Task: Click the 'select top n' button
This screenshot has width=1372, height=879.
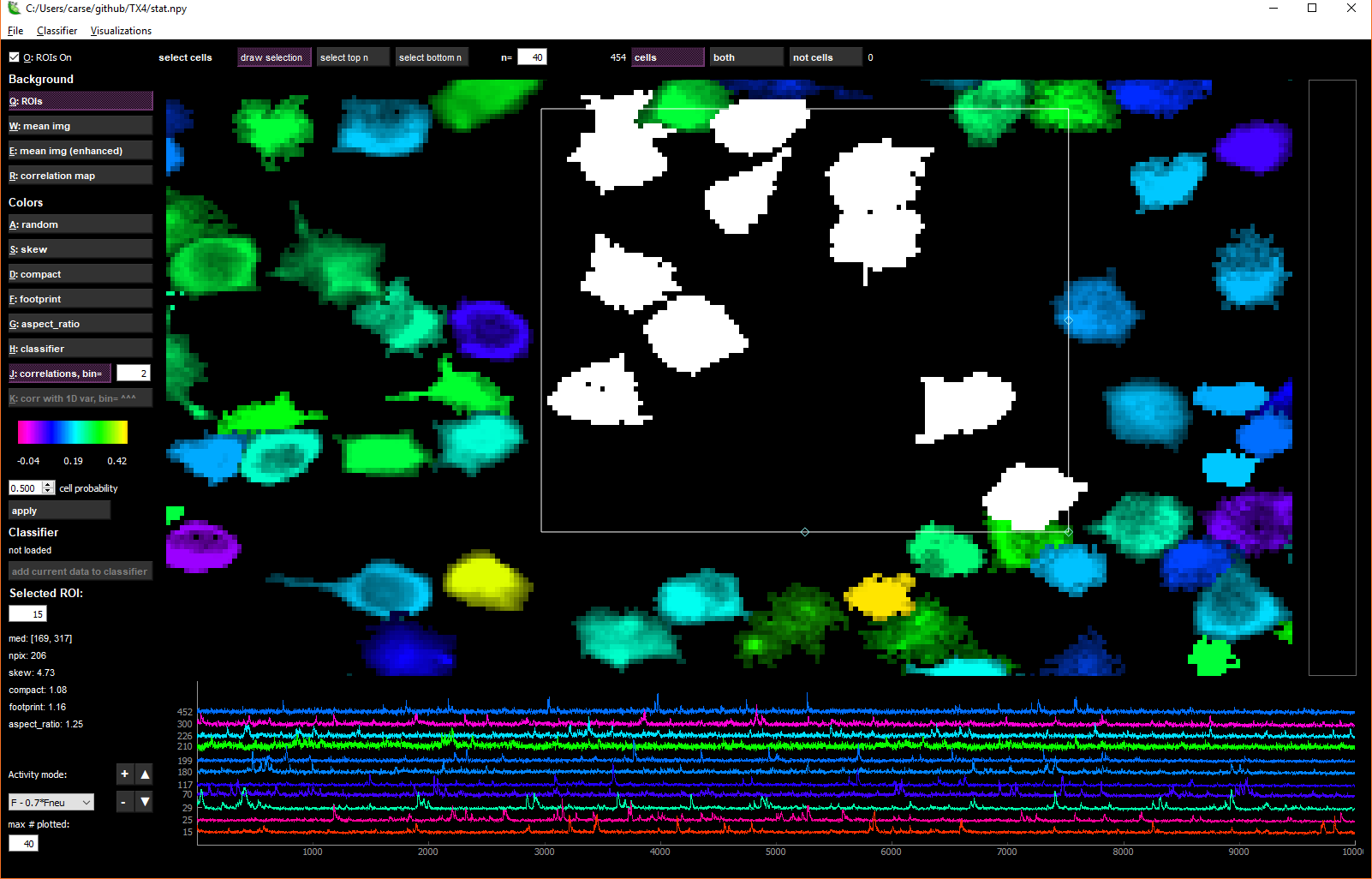Action: point(353,57)
